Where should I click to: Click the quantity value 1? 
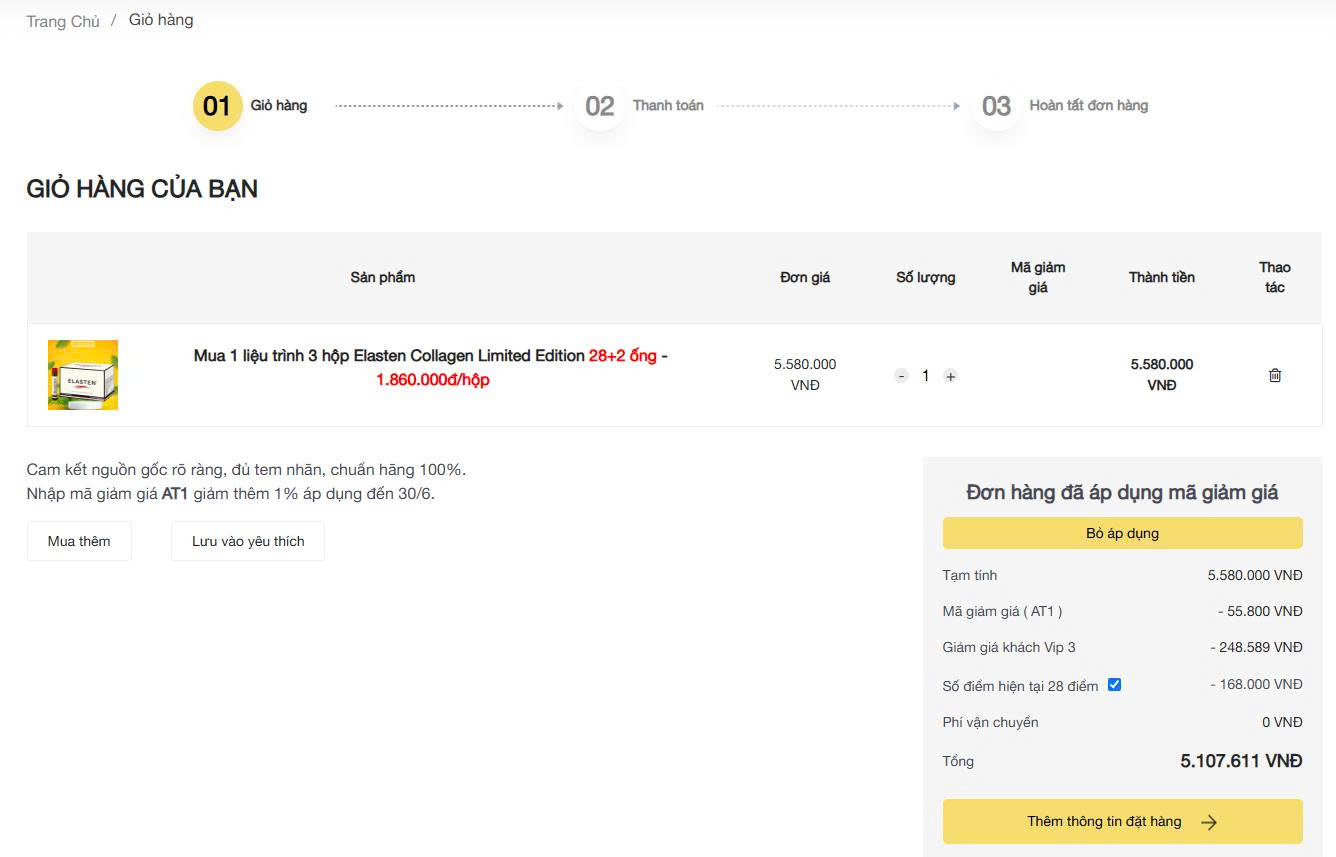(x=926, y=376)
